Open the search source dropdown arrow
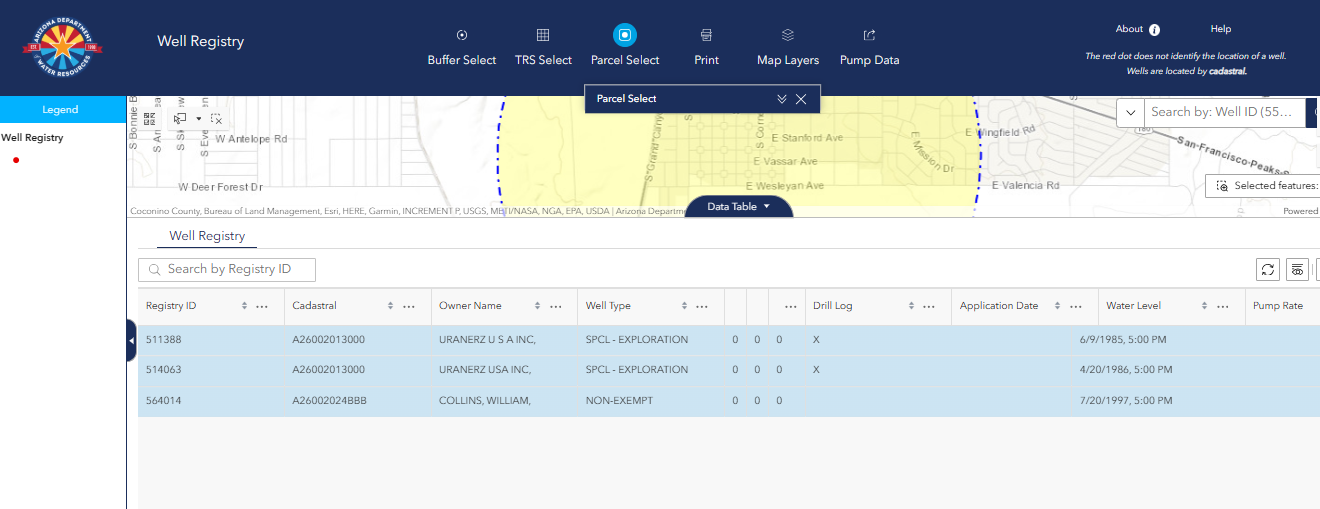1320x509 pixels. click(1130, 112)
